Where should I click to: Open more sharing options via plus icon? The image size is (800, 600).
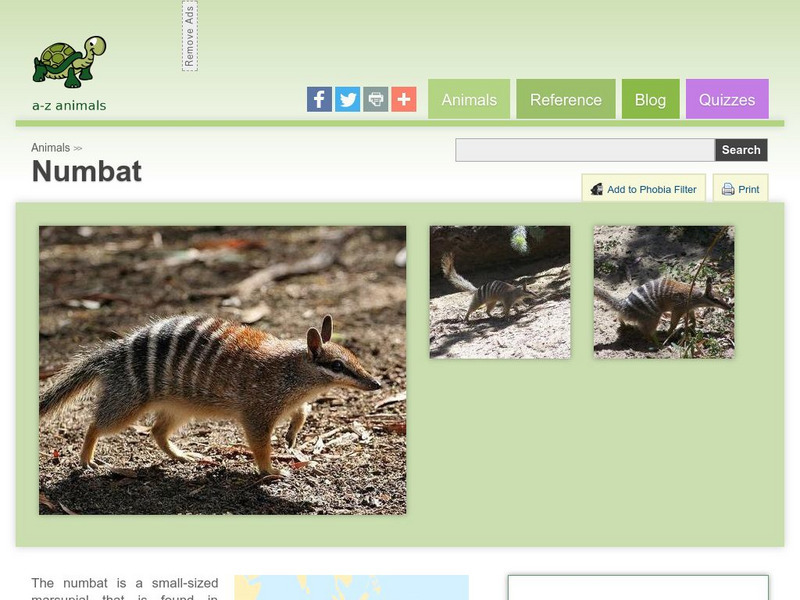403,99
